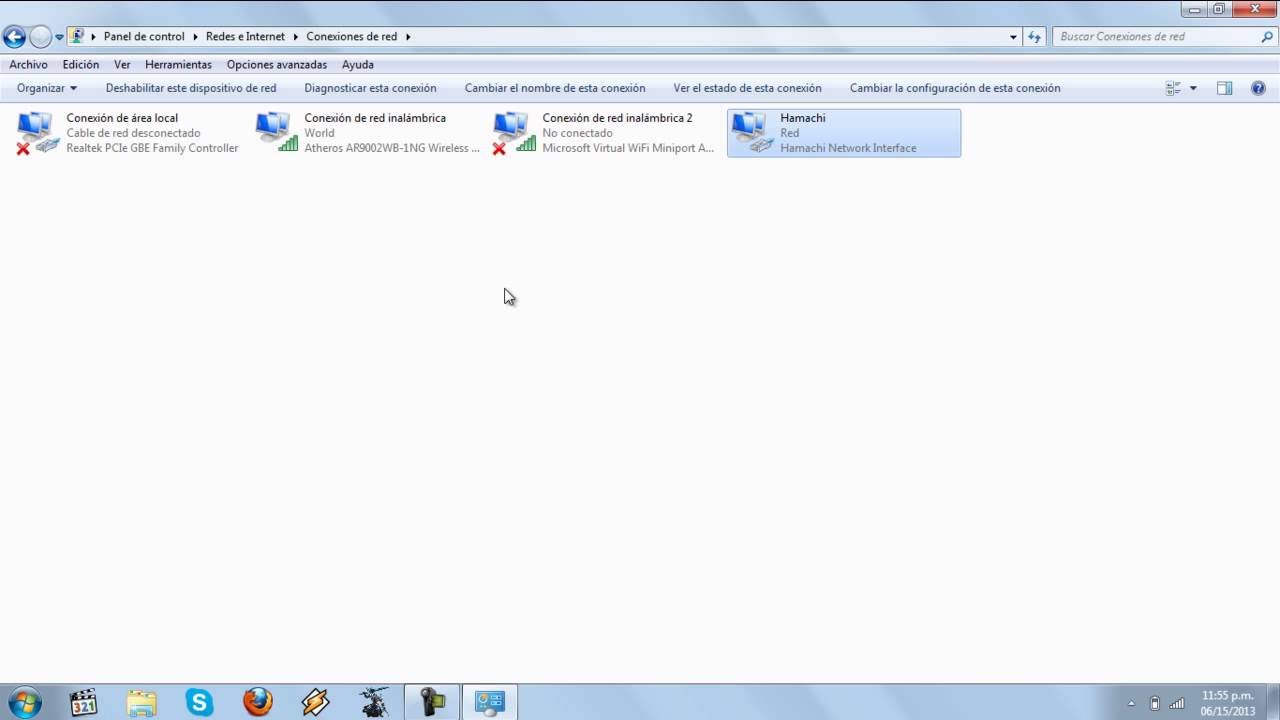Image resolution: width=1280 pixels, height=720 pixels.
Task: Click the address bar refresh button
Action: click(1035, 37)
